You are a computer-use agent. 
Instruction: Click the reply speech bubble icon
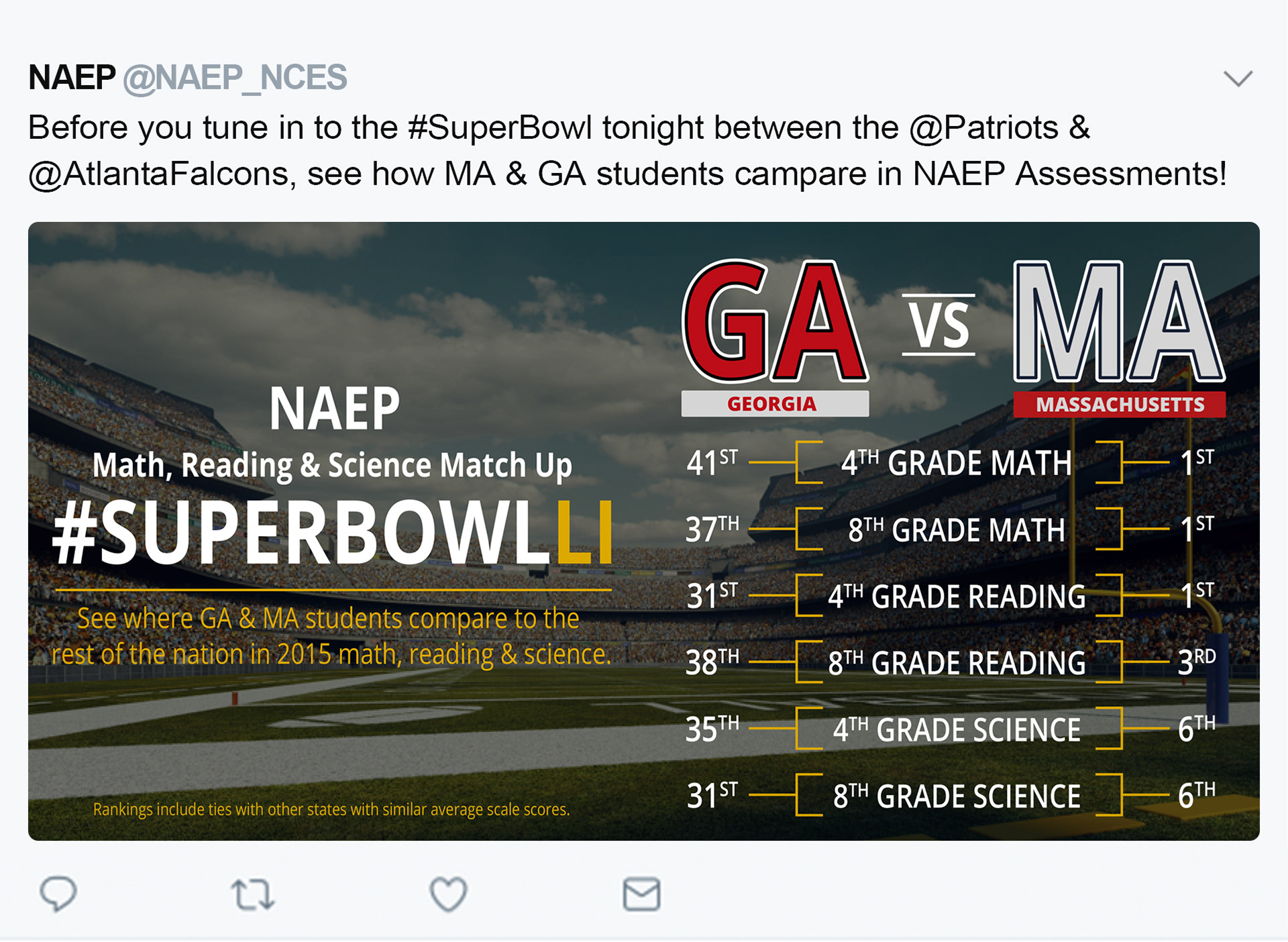coord(58,894)
